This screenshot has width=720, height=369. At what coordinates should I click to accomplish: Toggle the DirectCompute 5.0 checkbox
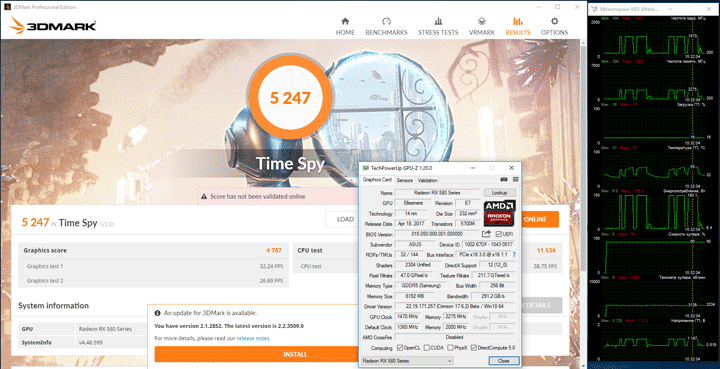coord(474,348)
